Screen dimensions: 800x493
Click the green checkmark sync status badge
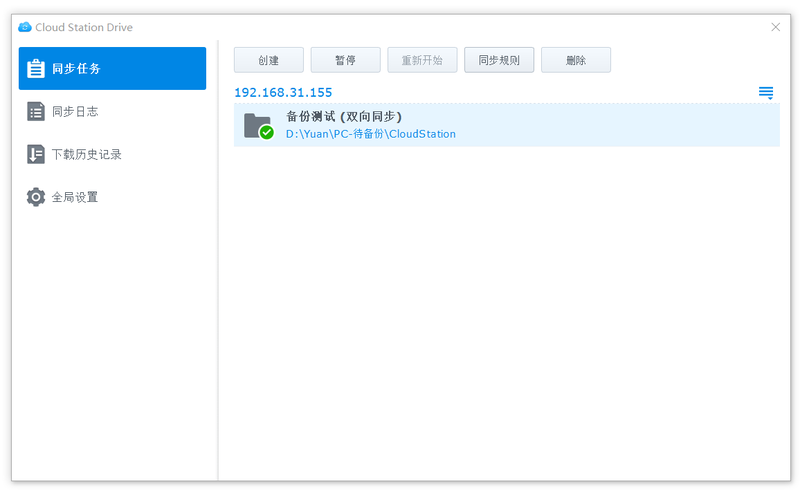[266, 132]
